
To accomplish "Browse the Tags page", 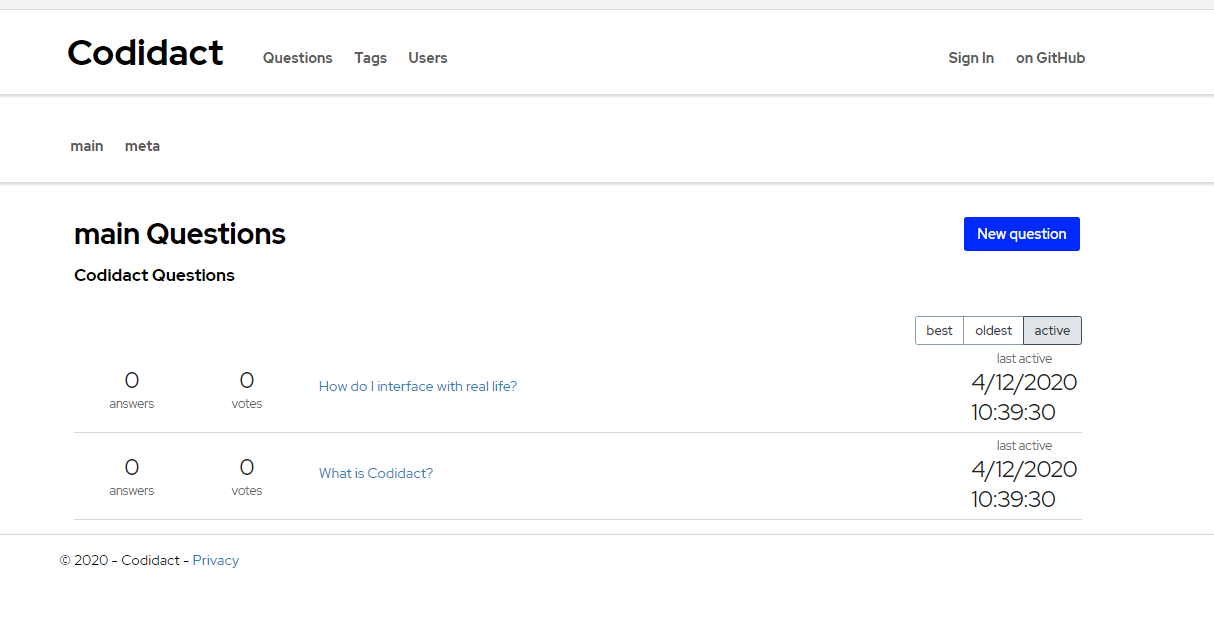I will click(370, 58).
